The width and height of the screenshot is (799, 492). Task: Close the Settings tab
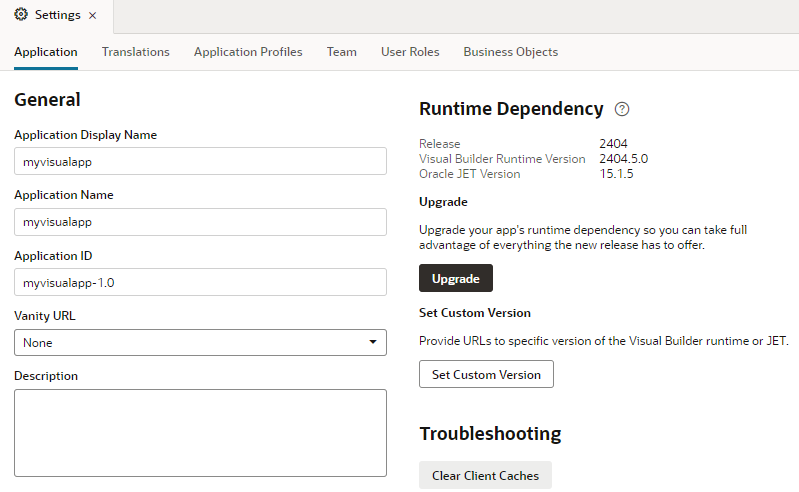click(x=93, y=16)
